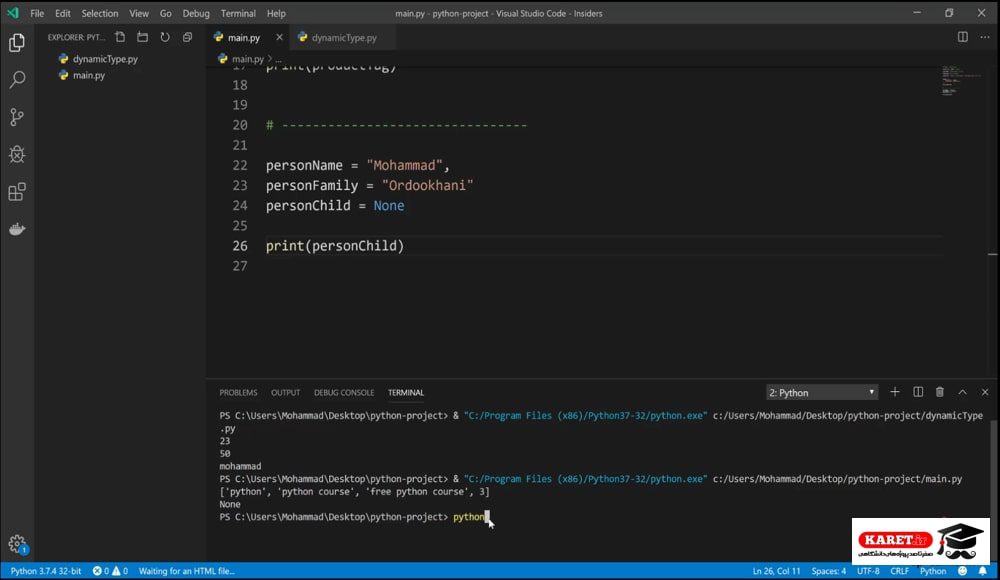Viewport: 1000px width, 580px height.
Task: Split the terminal panel
Action: 918,392
